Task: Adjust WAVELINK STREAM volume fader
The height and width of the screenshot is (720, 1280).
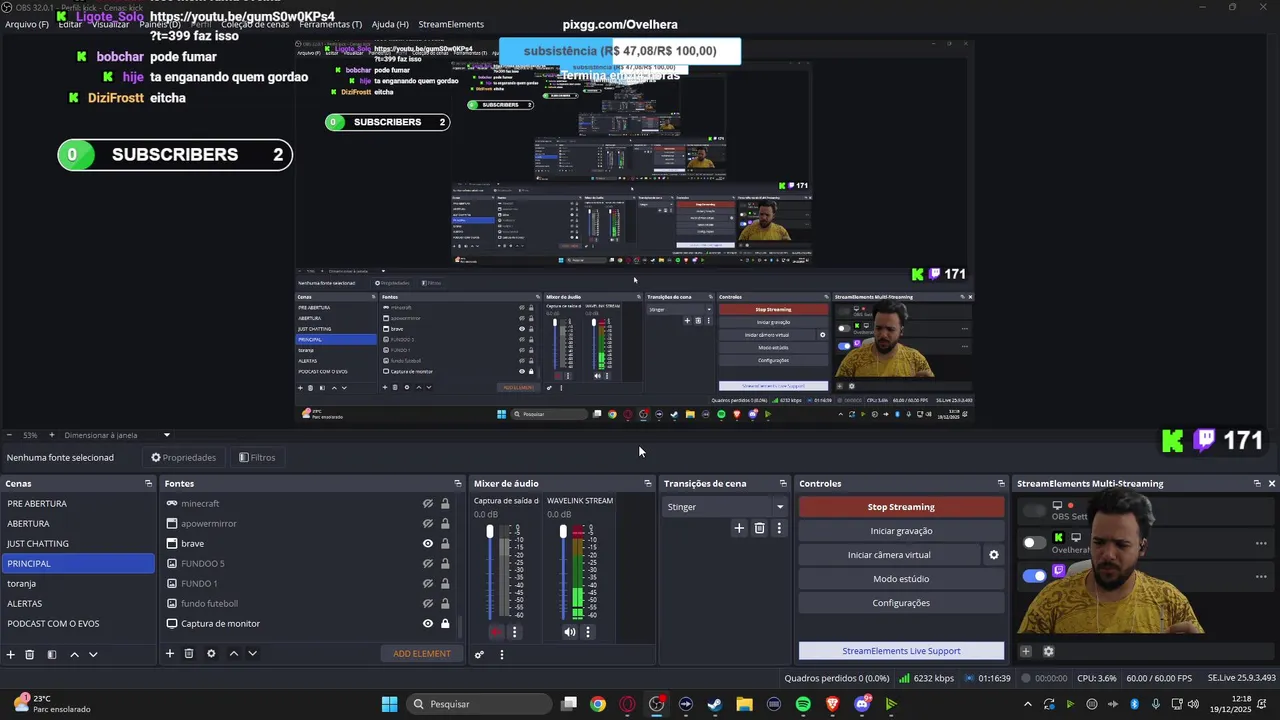Action: point(563,531)
